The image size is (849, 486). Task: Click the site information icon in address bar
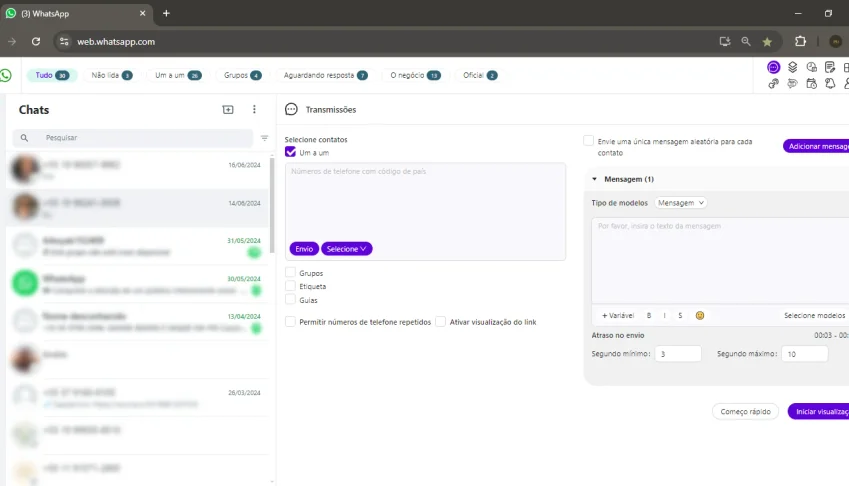(64, 42)
